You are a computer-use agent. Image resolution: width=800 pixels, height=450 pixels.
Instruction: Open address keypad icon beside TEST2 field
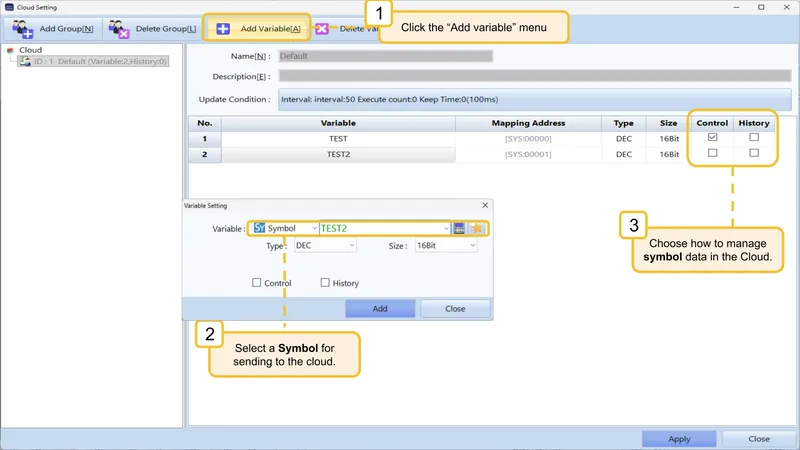[x=459, y=228]
